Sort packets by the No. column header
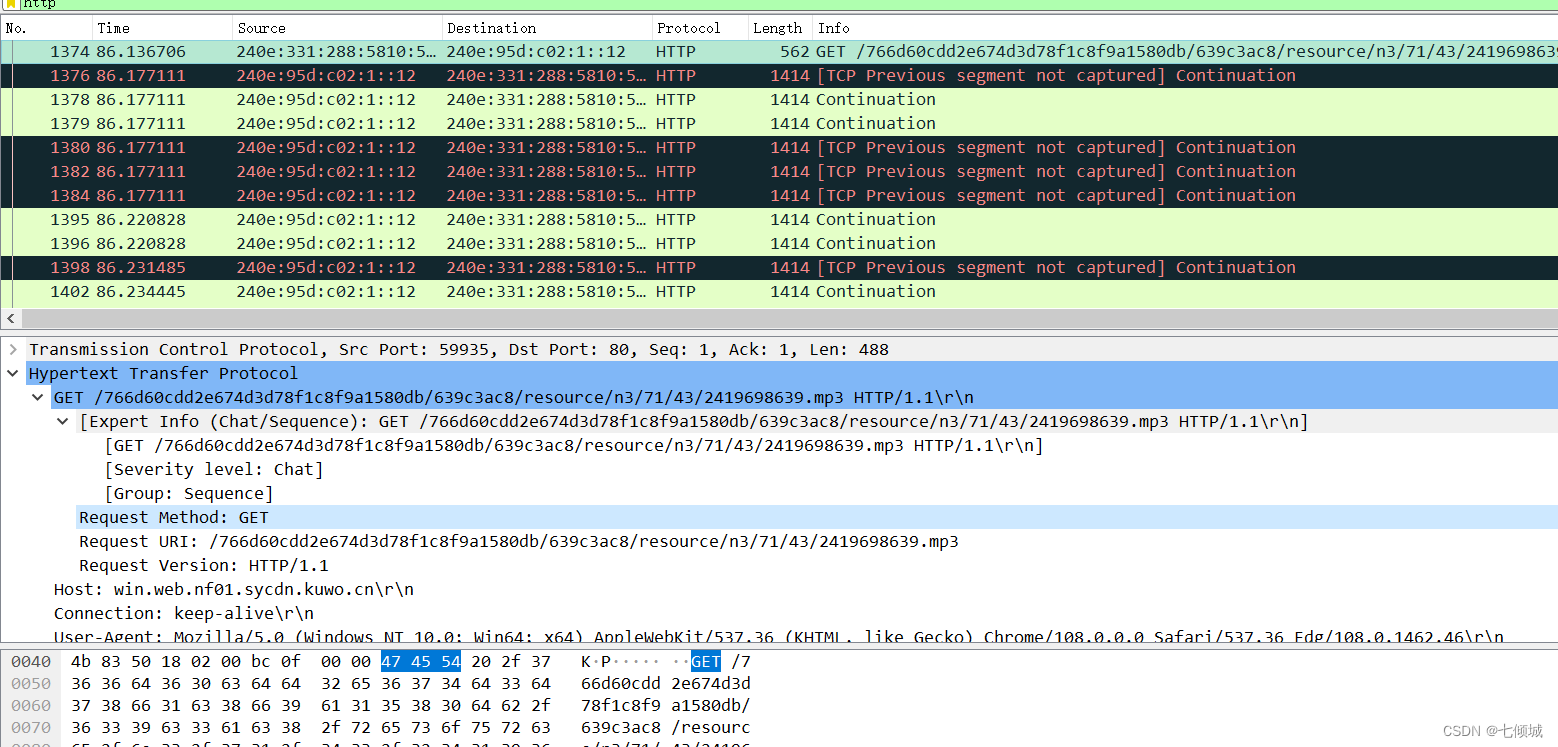 46,28
